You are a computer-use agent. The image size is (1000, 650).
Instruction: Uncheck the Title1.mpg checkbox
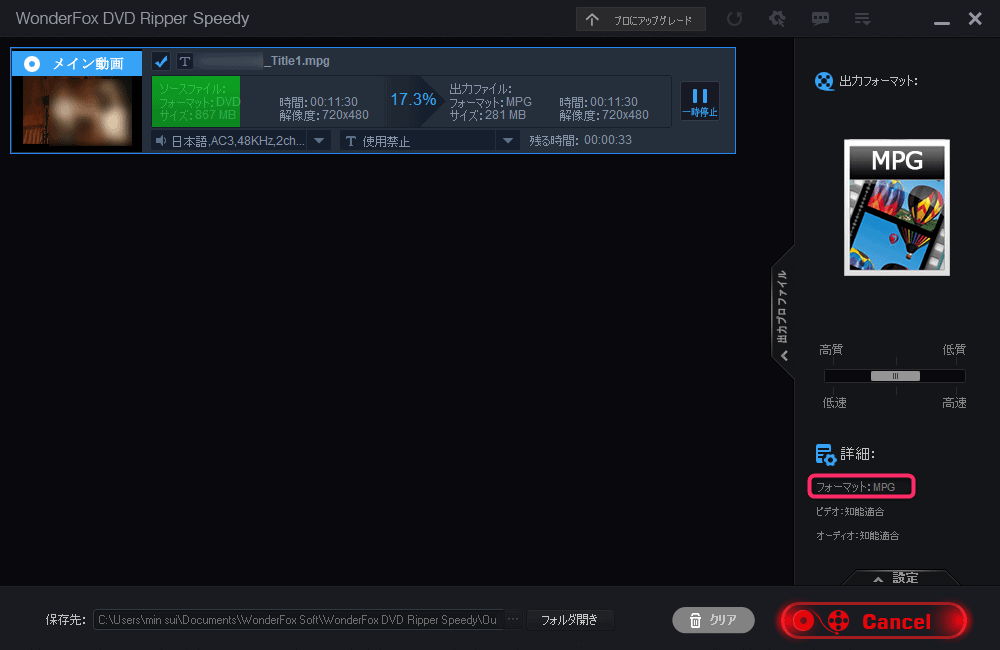[161, 61]
